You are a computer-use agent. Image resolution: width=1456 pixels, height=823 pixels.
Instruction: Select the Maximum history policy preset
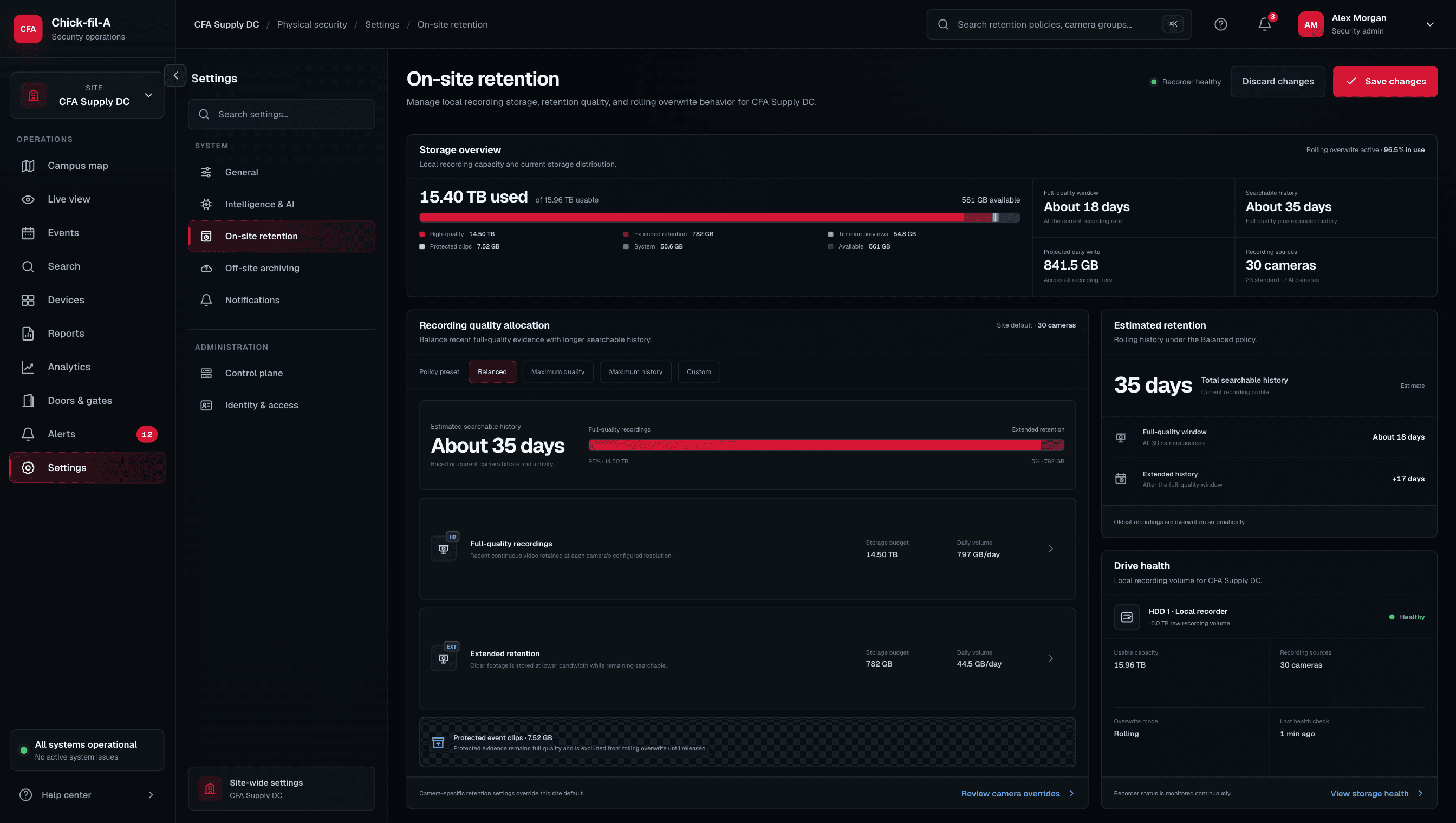coord(635,372)
